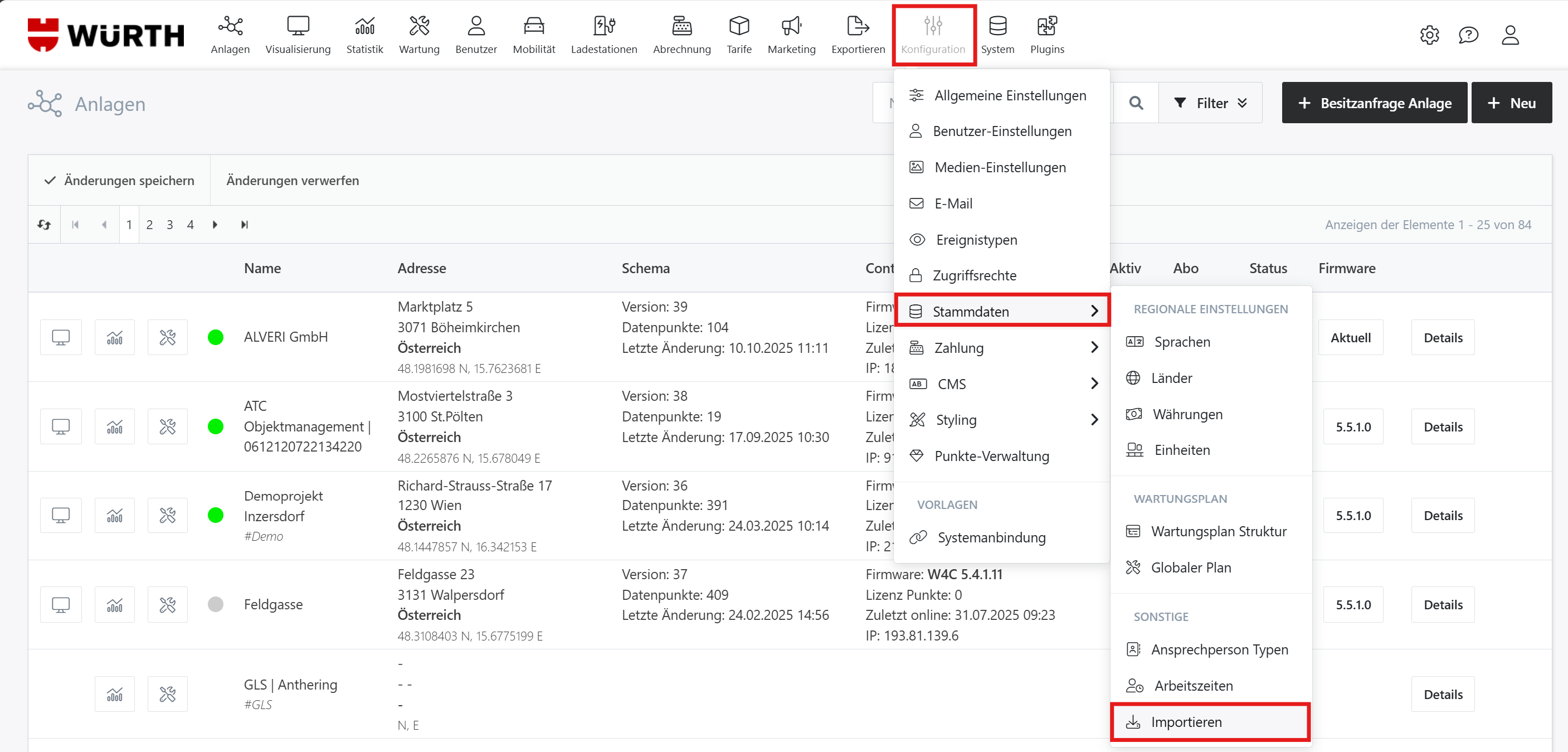The image size is (1568, 752).
Task: Click the refresh icon in pagination bar
Action: tap(45, 225)
